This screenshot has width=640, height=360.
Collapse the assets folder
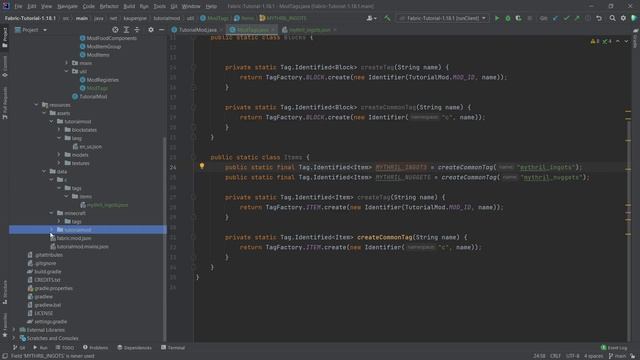click(44, 113)
